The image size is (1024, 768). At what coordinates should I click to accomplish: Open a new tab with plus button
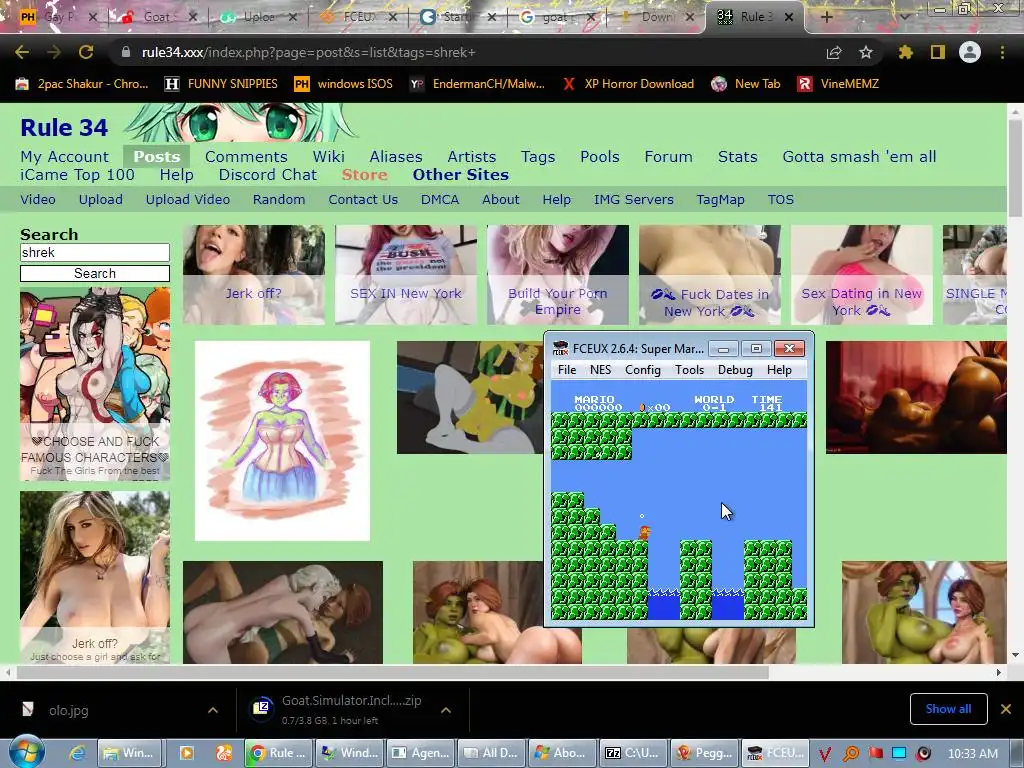pos(826,17)
